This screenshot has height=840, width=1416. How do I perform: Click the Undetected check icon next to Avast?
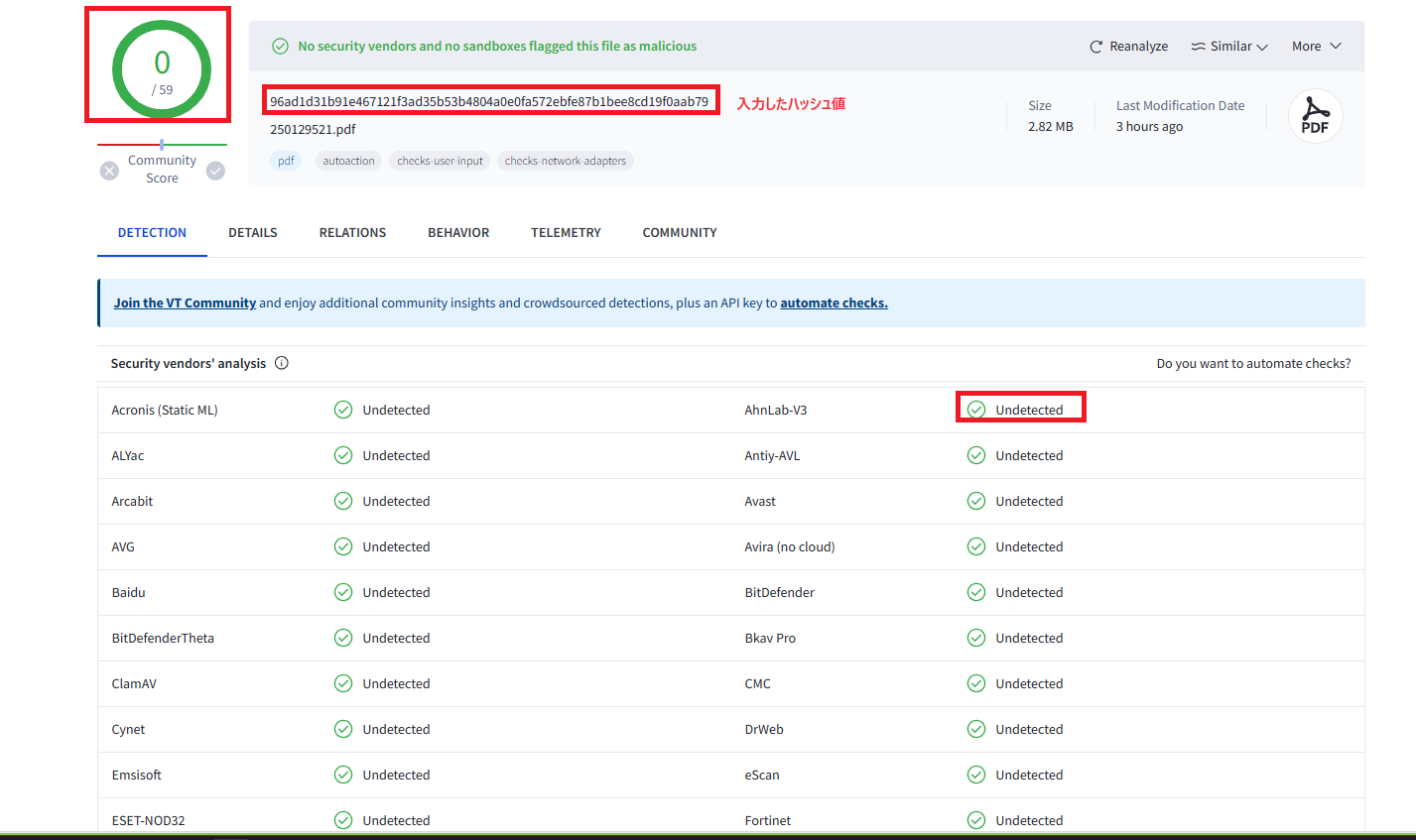click(976, 501)
